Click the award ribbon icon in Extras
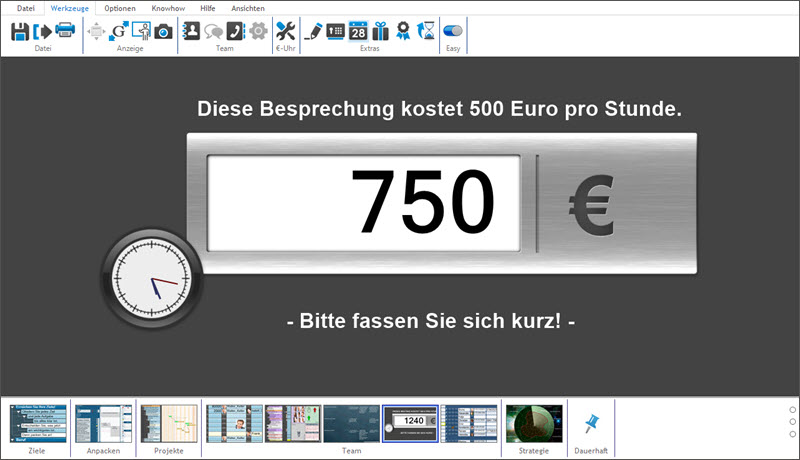Image resolution: width=800 pixels, height=460 pixels. pos(403,31)
